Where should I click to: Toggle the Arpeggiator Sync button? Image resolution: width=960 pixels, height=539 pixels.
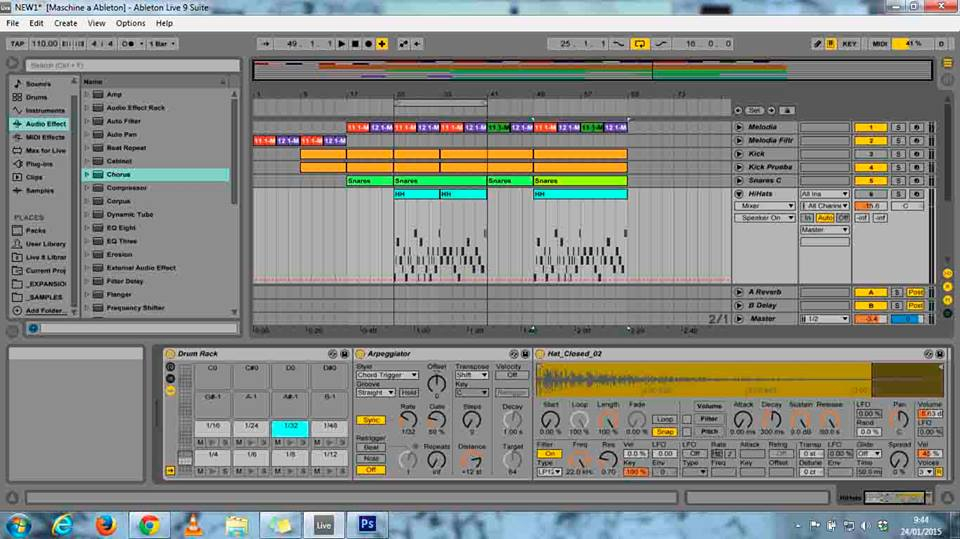[x=371, y=420]
